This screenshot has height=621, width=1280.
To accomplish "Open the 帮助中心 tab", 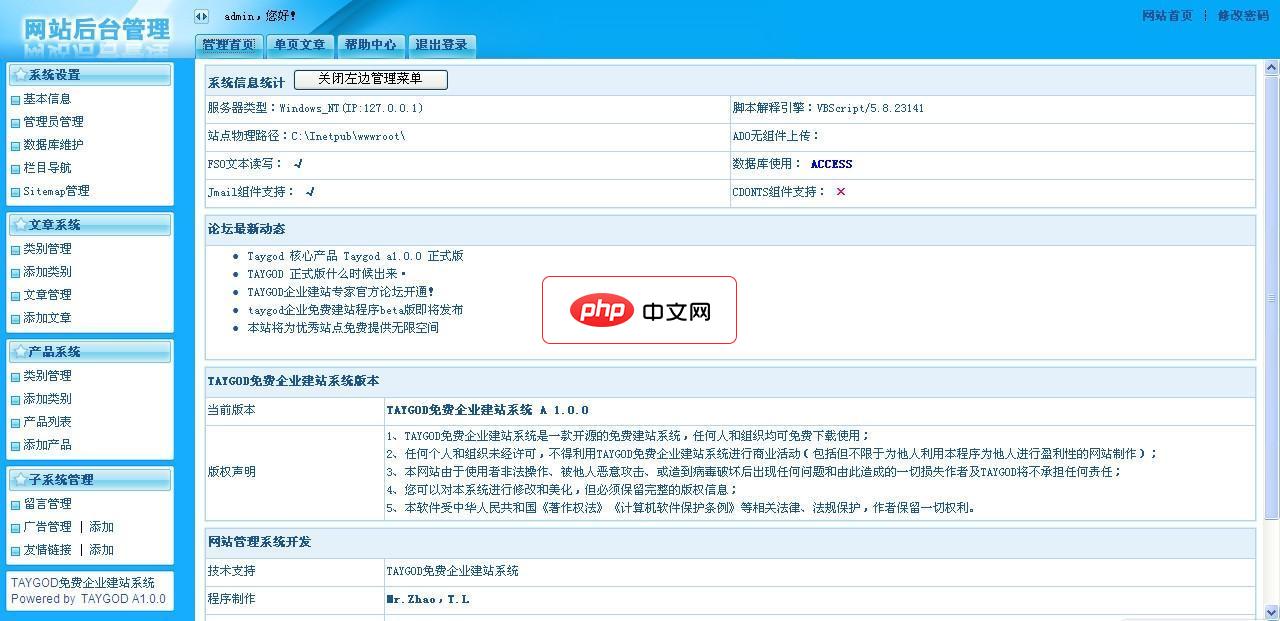I will (371, 44).
